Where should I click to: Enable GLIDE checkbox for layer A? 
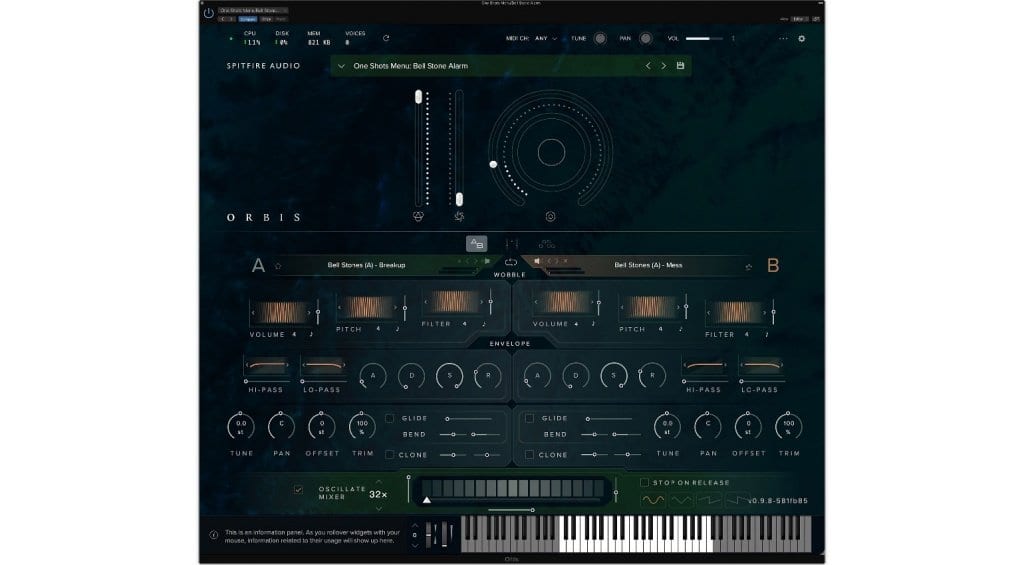390,418
